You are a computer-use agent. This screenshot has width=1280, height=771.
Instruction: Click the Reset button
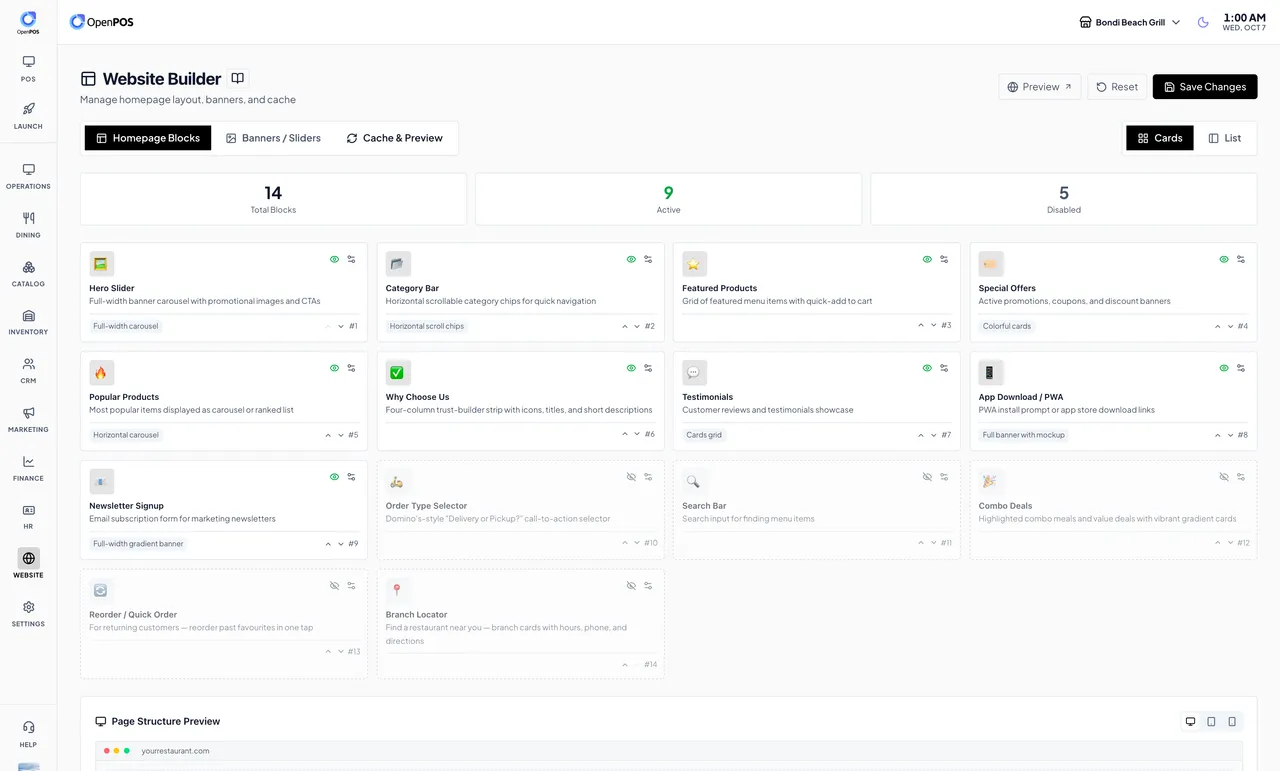pyautogui.click(x=1117, y=87)
